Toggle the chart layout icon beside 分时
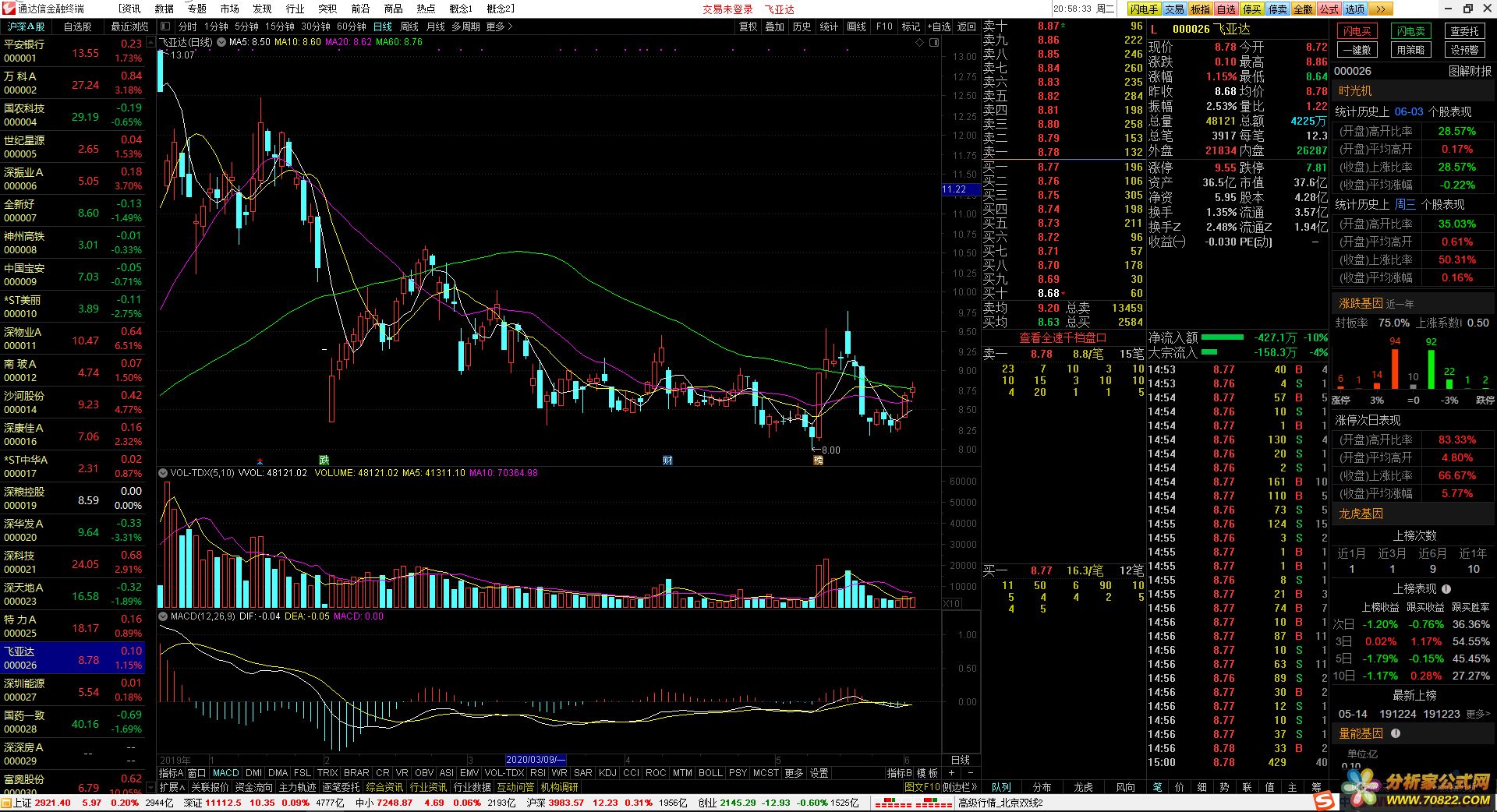 point(165,26)
